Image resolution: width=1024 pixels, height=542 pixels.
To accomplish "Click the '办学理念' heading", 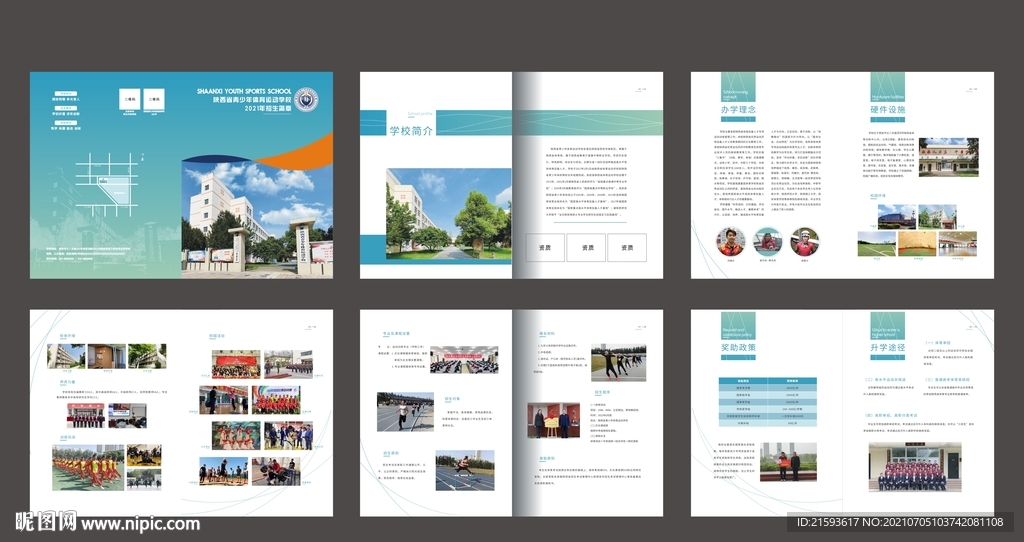I will [x=738, y=110].
